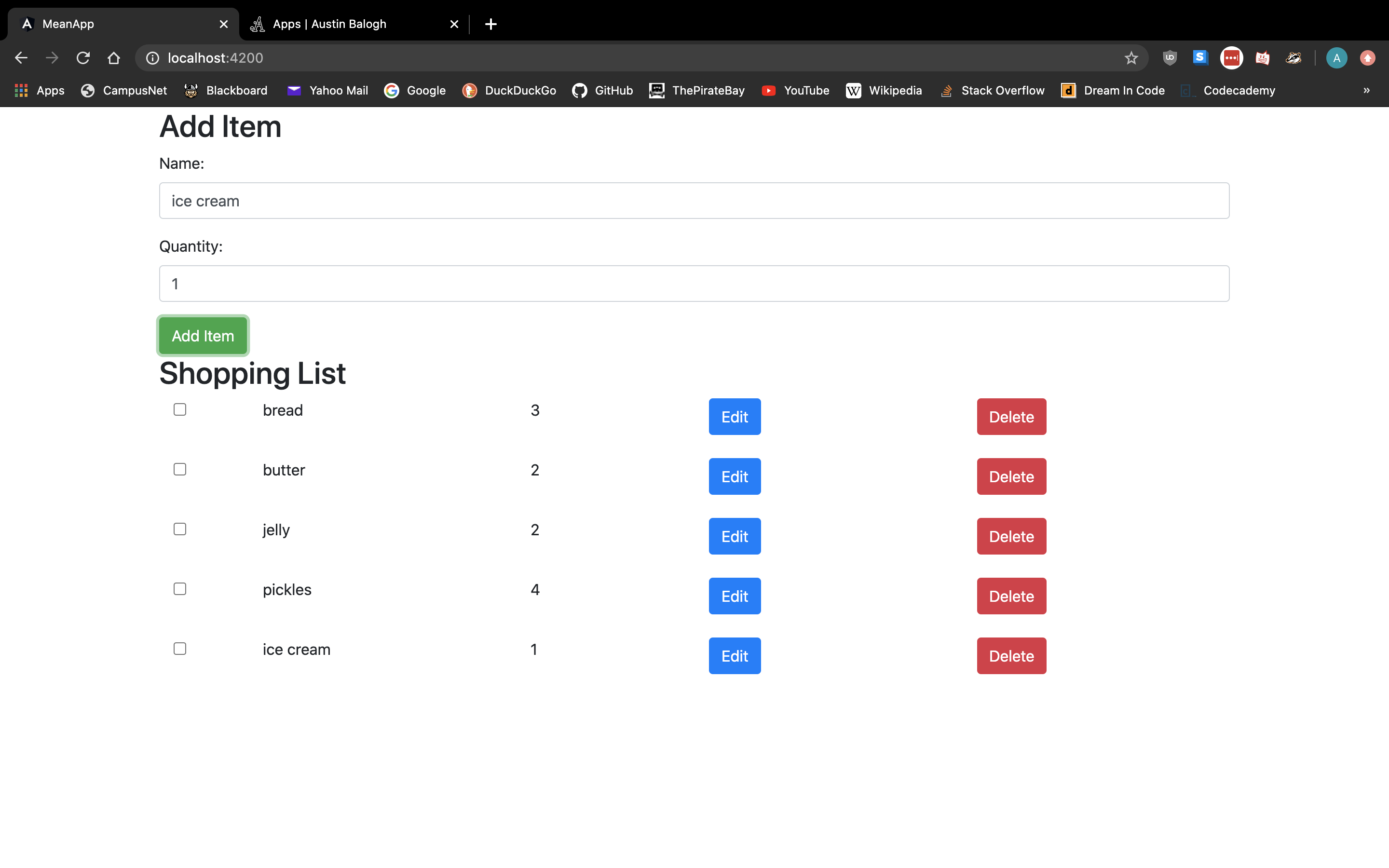Open the uBlock shield extension icon

click(x=1170, y=58)
